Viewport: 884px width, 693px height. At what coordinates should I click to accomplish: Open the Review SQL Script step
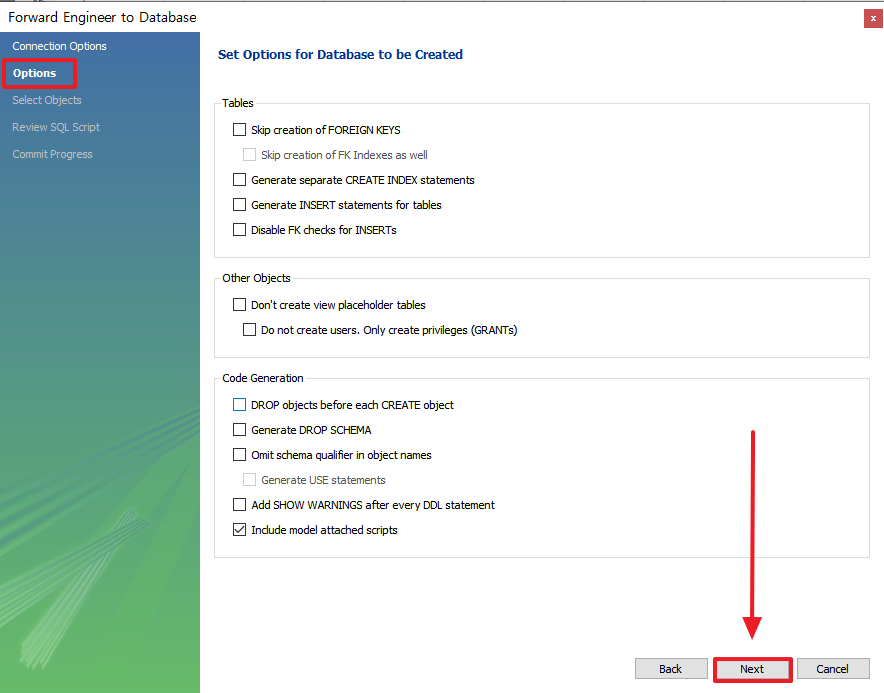(56, 127)
